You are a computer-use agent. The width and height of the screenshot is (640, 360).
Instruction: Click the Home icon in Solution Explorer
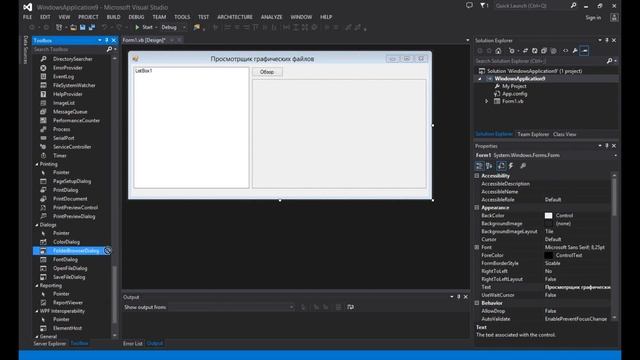point(498,51)
